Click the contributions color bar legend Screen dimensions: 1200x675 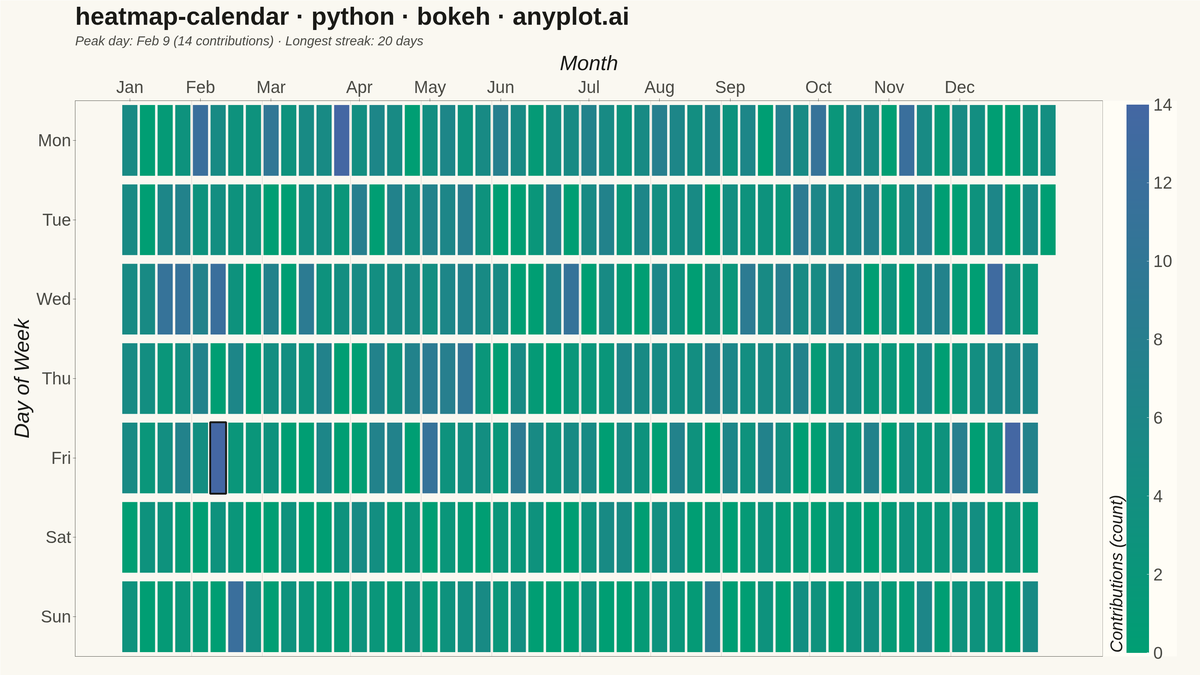1137,379
